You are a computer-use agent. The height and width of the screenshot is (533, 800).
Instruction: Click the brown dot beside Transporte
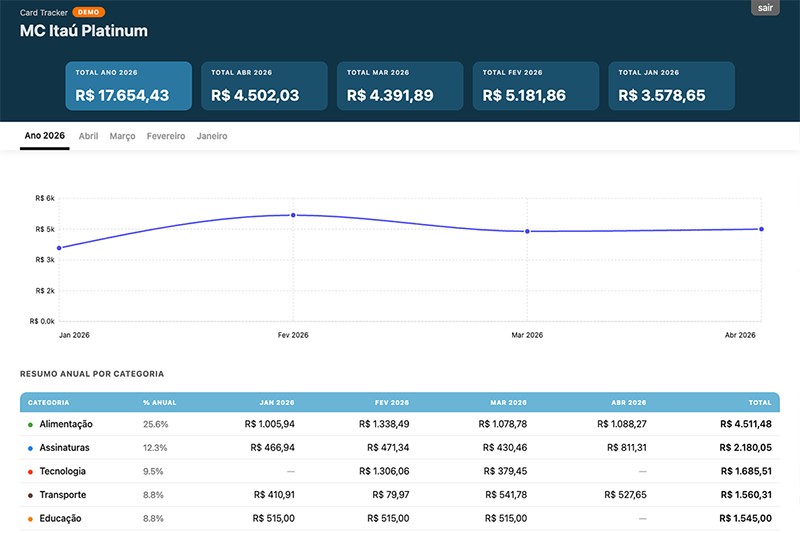[x=30, y=495]
